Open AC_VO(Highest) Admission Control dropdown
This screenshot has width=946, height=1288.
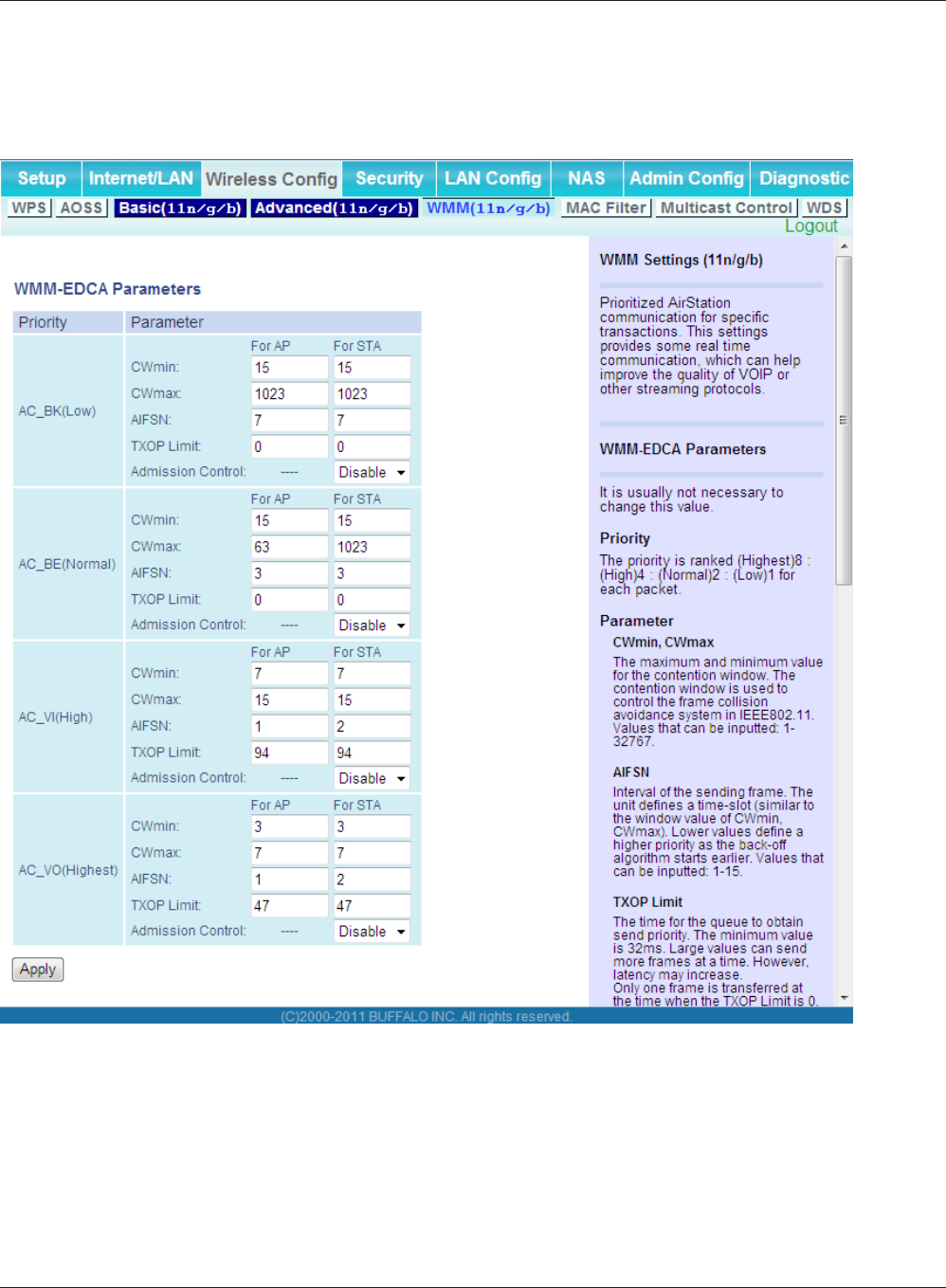[373, 932]
